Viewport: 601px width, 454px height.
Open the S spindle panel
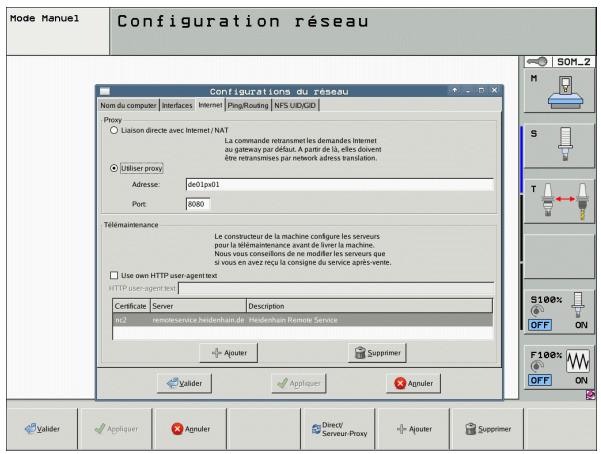(559, 146)
